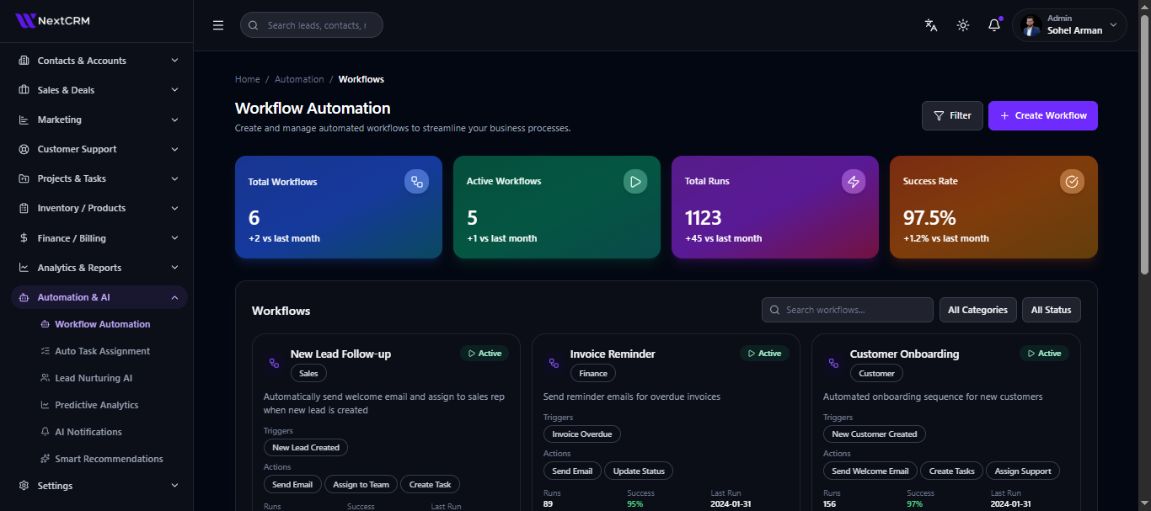Click the Sales & Deals briefcase icon

(23, 90)
